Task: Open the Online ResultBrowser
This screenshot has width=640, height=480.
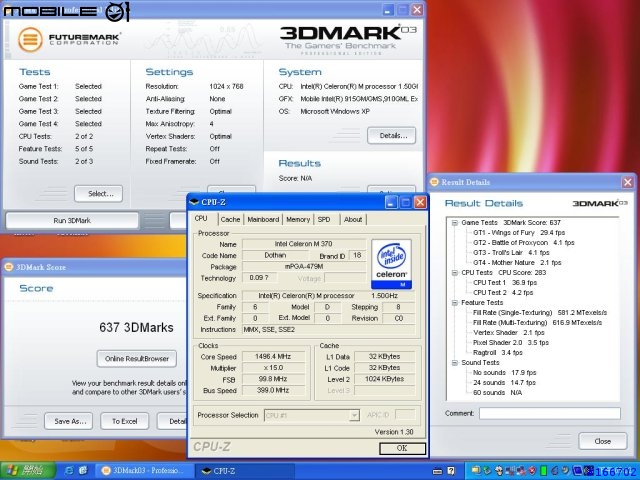Action: coord(137,359)
